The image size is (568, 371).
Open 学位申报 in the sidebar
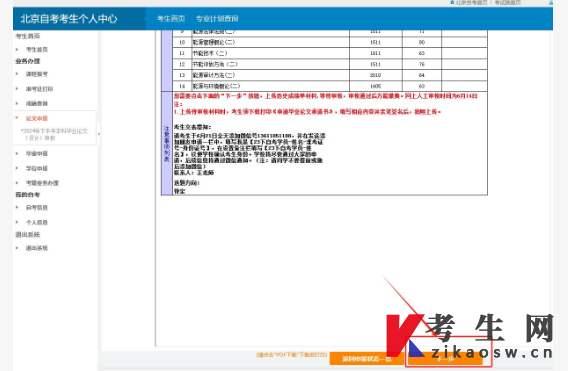click(x=37, y=168)
